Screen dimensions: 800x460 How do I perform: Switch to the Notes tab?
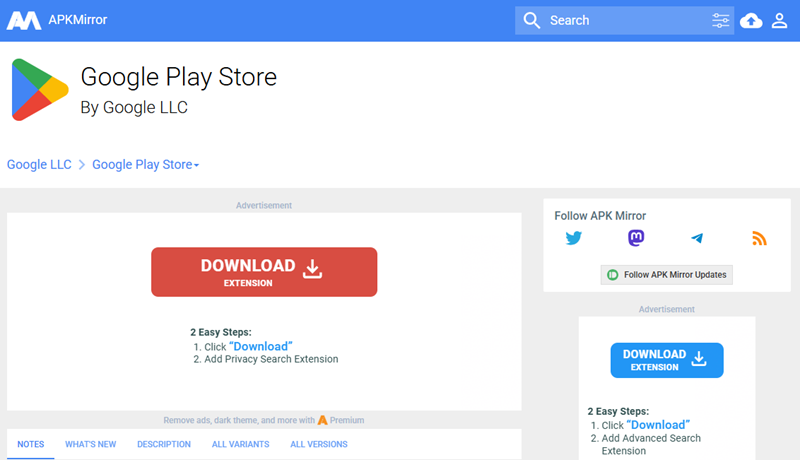pos(31,444)
